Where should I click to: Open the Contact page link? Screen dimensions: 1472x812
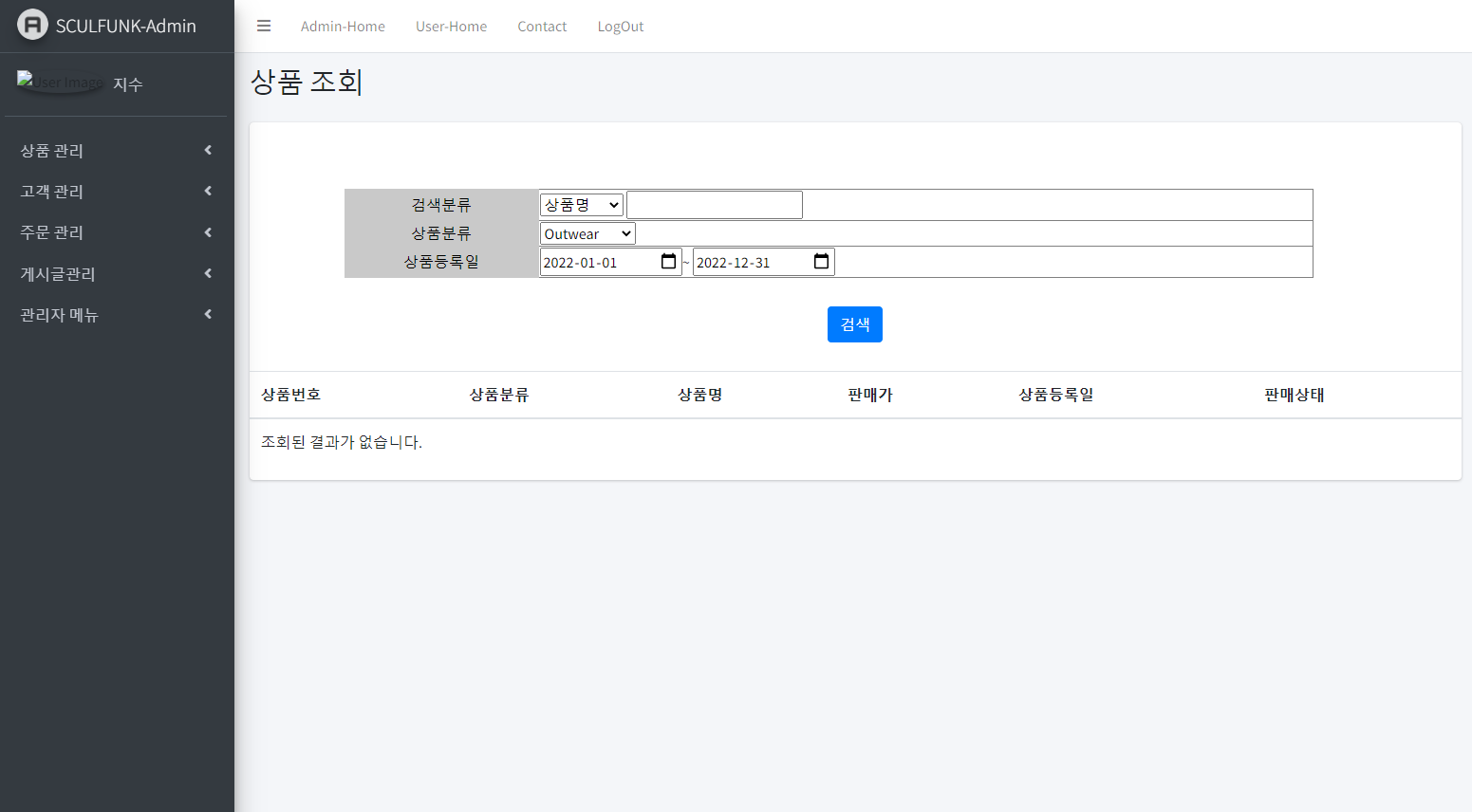(x=542, y=27)
